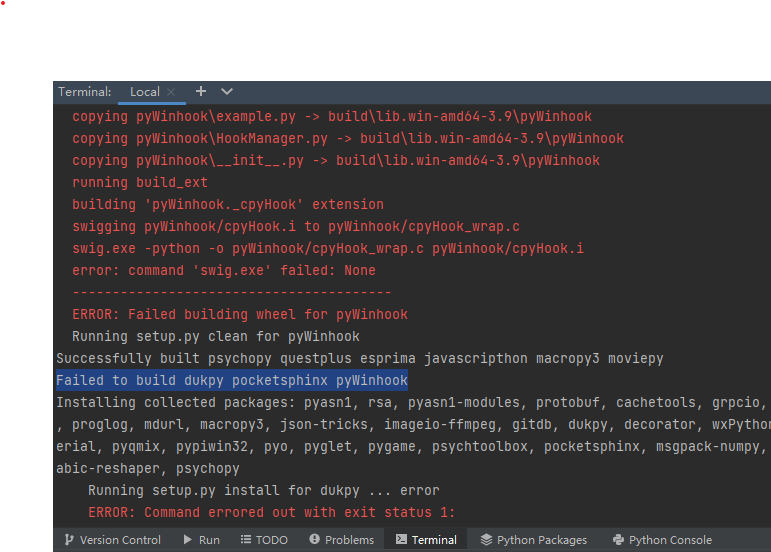Open the Python Console panel
Viewport: 771px width, 552px height.
662,540
